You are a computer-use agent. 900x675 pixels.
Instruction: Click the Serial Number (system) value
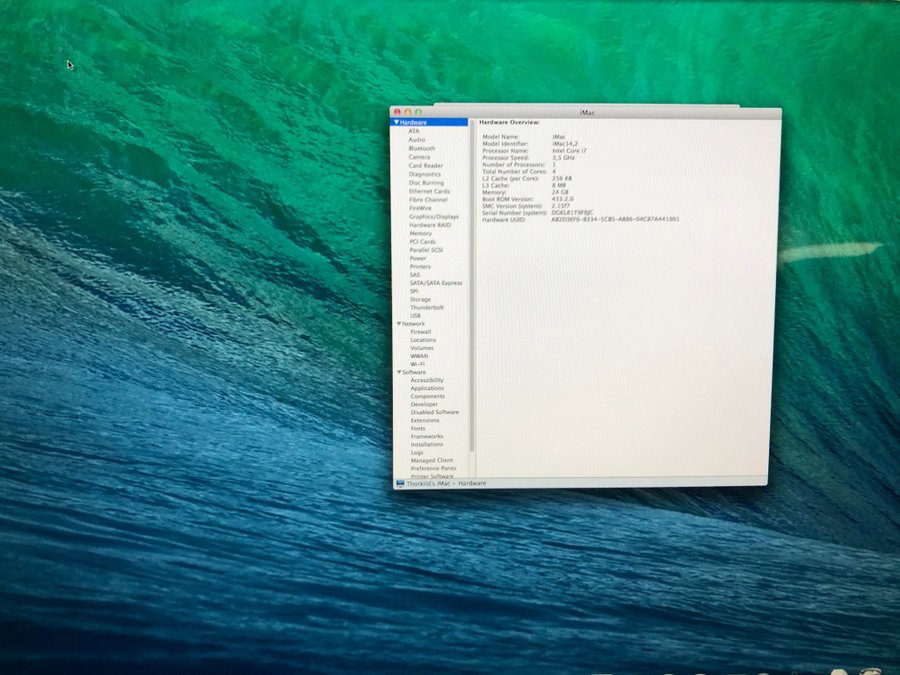(572, 212)
